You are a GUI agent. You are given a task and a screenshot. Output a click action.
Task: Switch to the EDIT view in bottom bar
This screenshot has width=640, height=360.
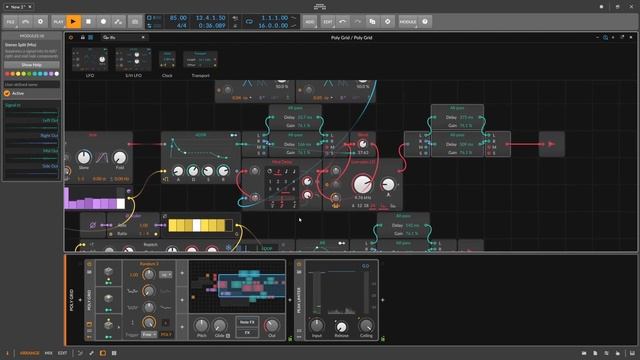point(62,353)
